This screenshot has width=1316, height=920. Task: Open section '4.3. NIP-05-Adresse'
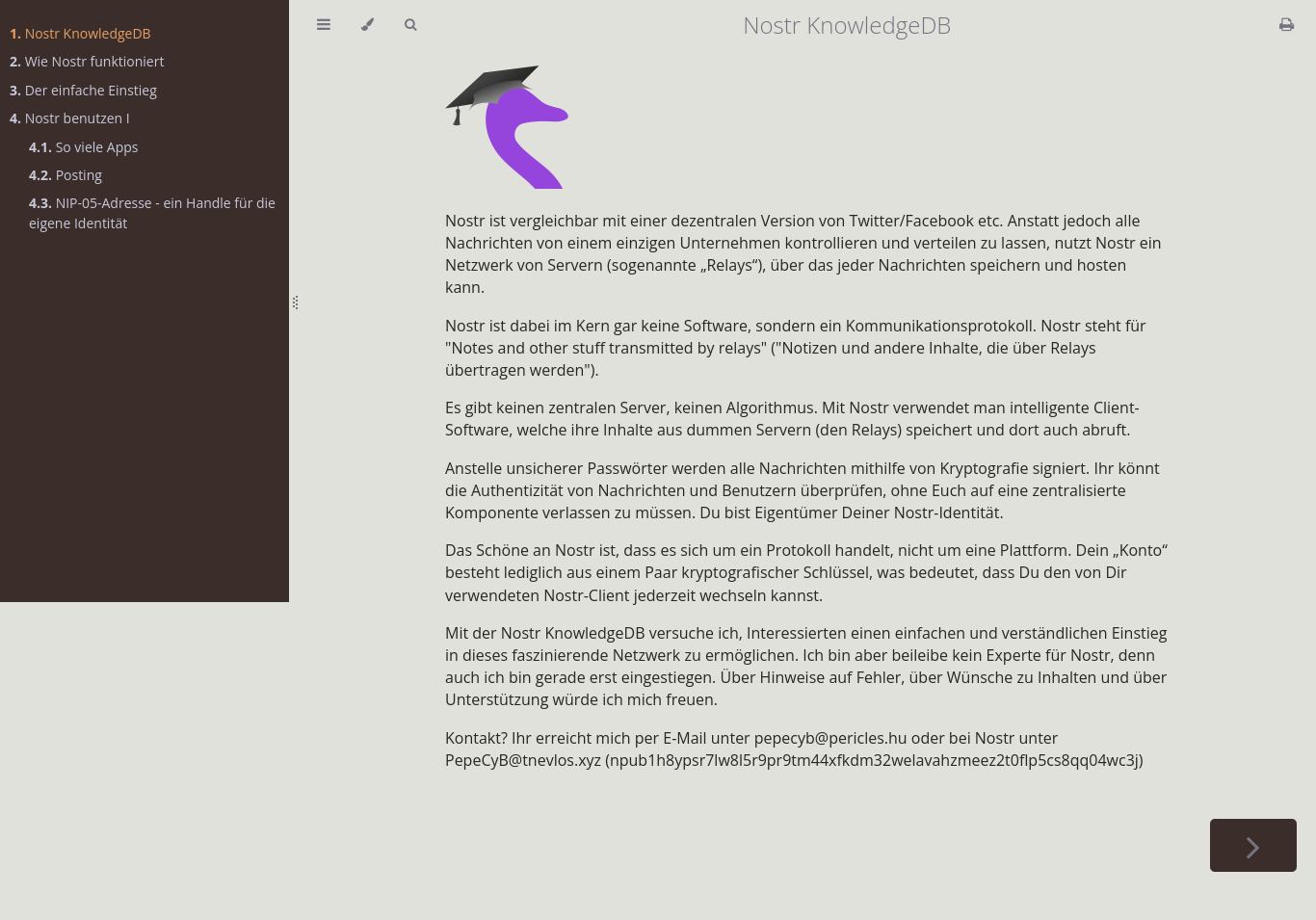click(x=152, y=203)
